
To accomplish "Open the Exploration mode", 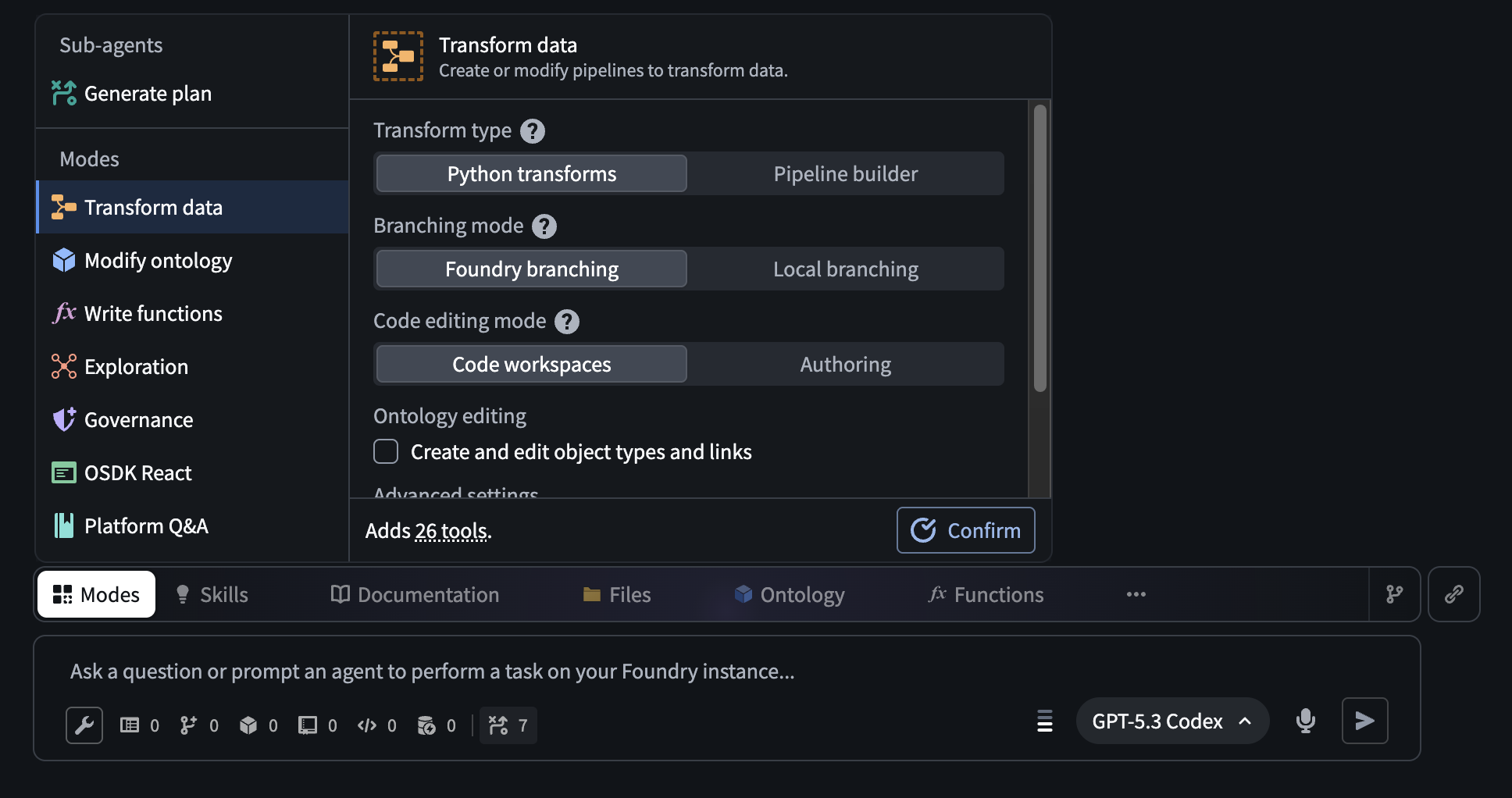I will (136, 366).
